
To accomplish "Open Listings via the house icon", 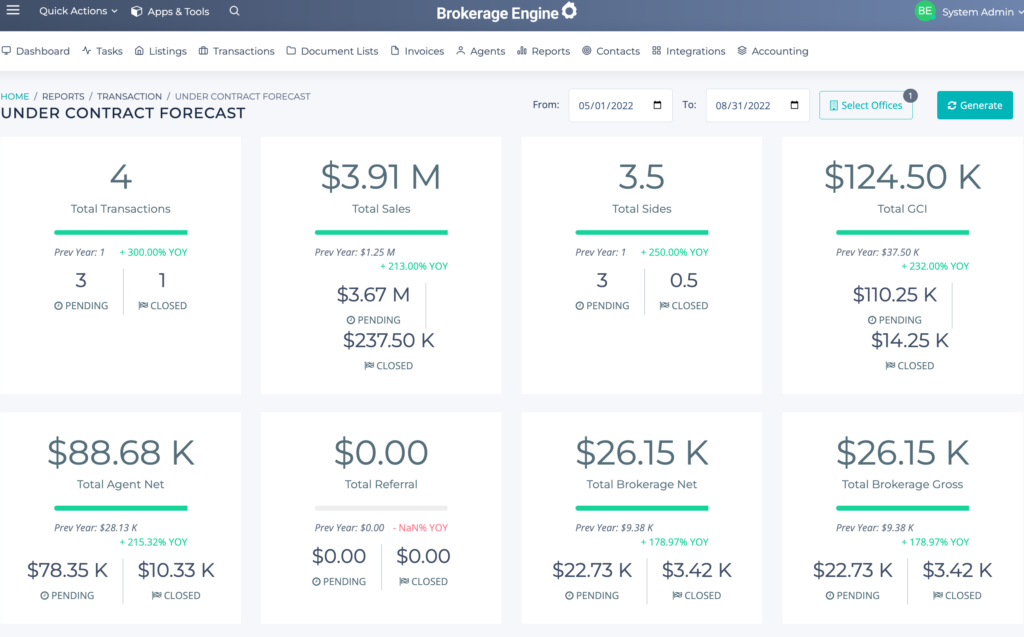I will (x=138, y=50).
